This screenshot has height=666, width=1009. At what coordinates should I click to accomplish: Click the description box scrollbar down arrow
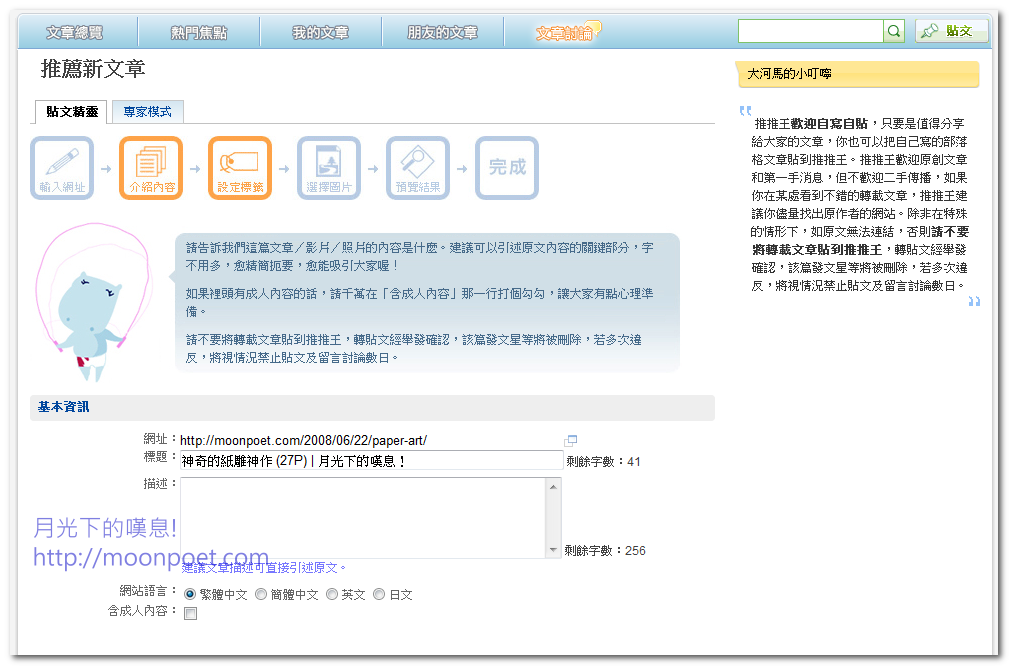554,550
